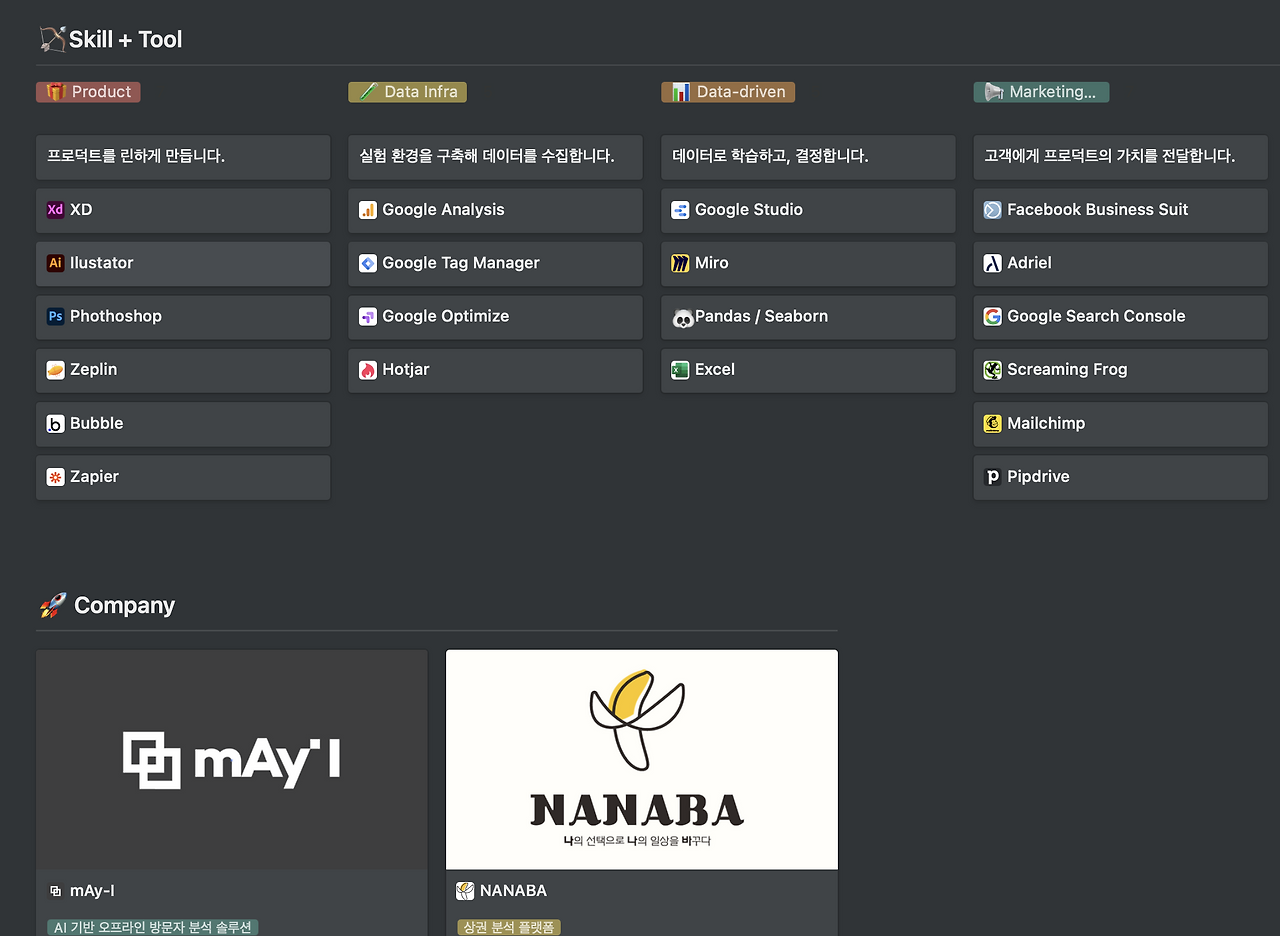Screen dimensions: 1280x936
Task: Click the Mailchimp icon
Action: coord(993,424)
